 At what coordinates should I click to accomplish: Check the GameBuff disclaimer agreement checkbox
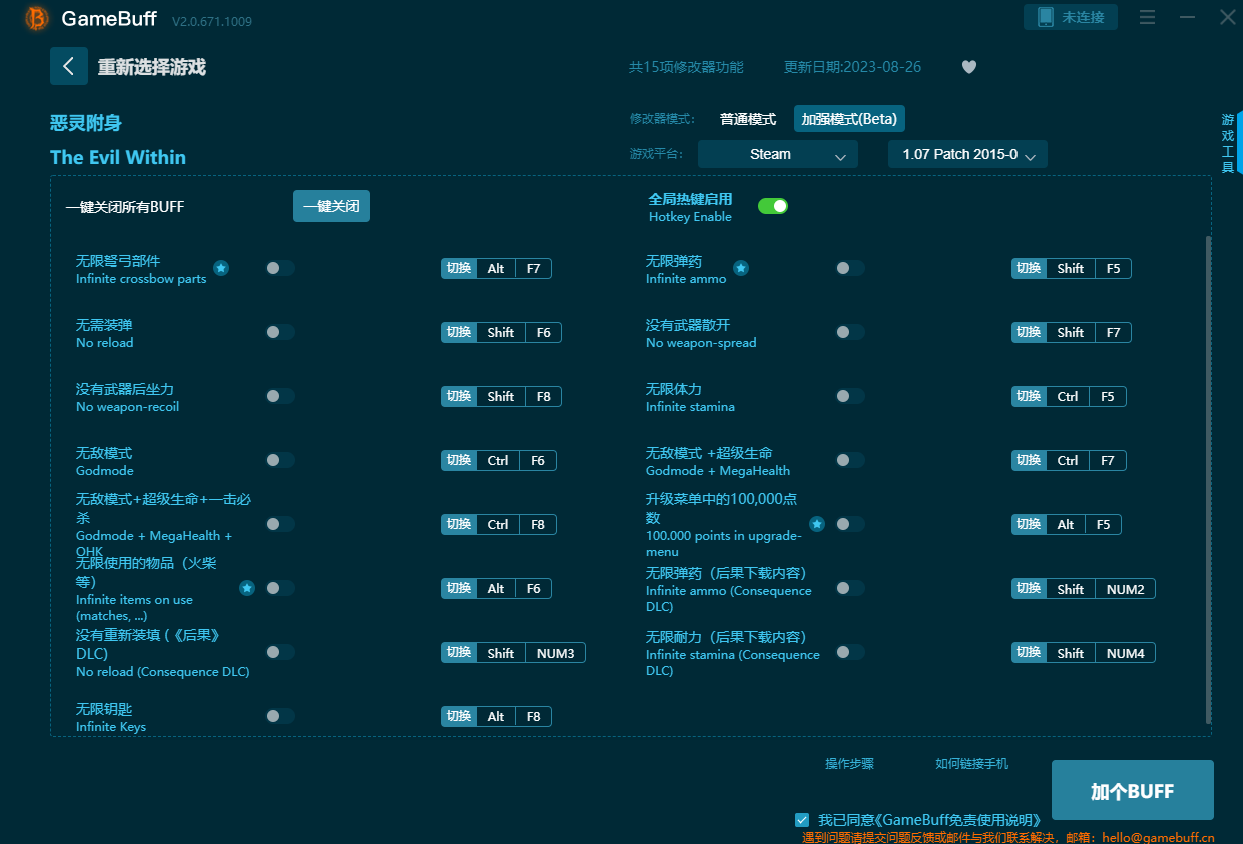click(802, 820)
